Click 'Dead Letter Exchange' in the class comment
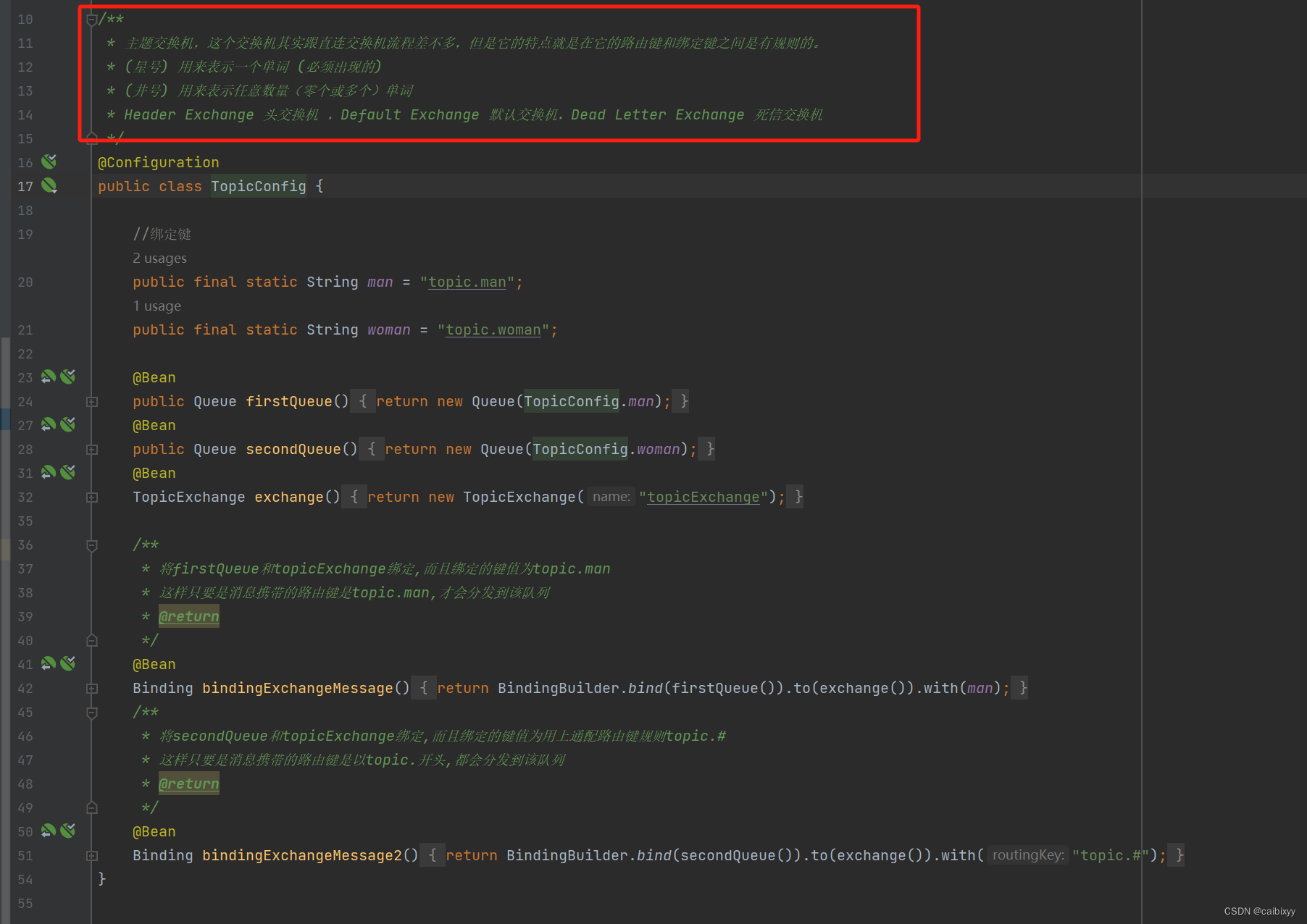 658,114
